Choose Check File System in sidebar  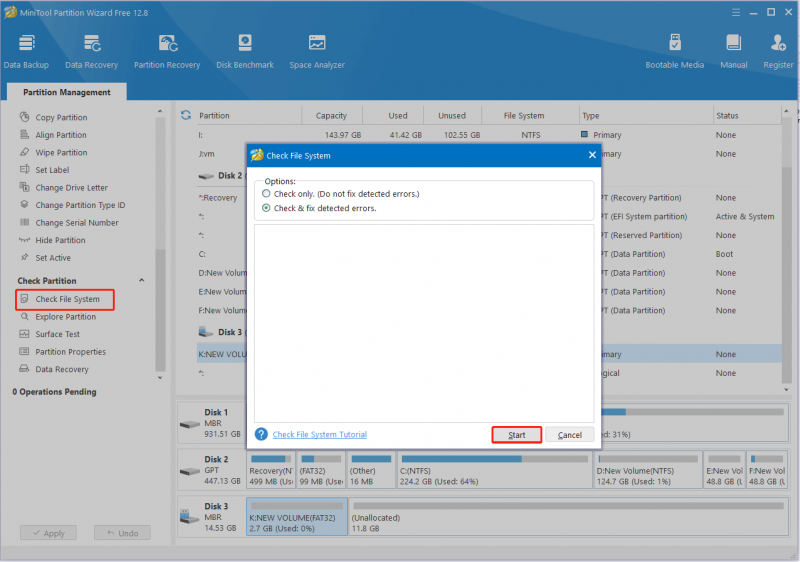tap(65, 299)
